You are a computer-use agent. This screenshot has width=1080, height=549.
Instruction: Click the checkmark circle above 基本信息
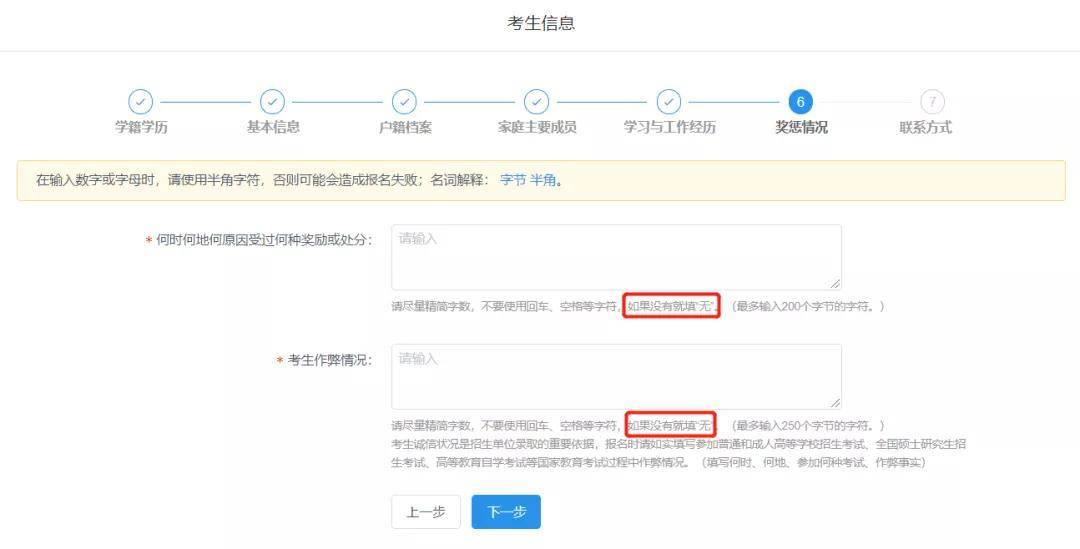(272, 102)
